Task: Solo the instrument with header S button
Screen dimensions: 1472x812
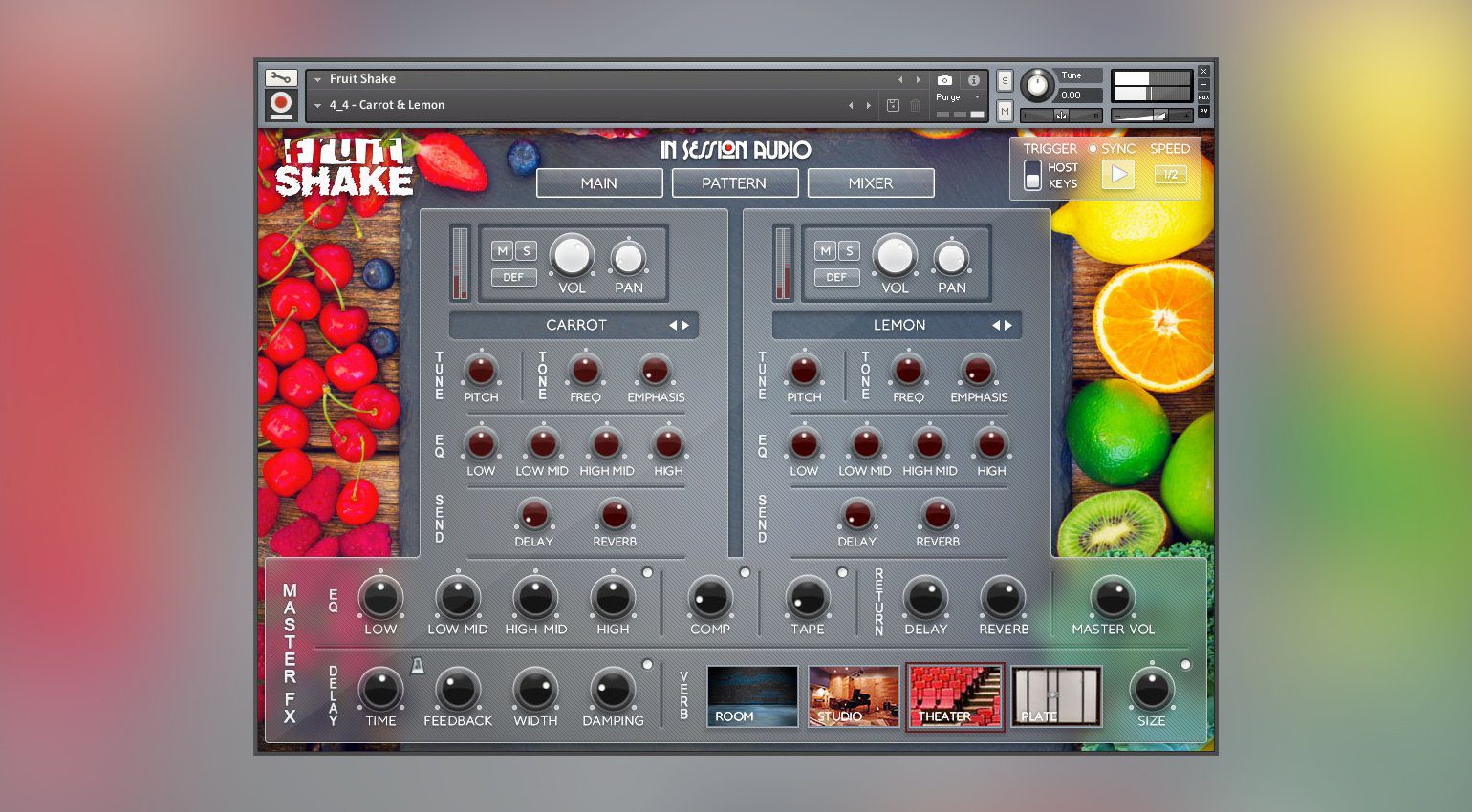Action: pyautogui.click(x=1005, y=81)
